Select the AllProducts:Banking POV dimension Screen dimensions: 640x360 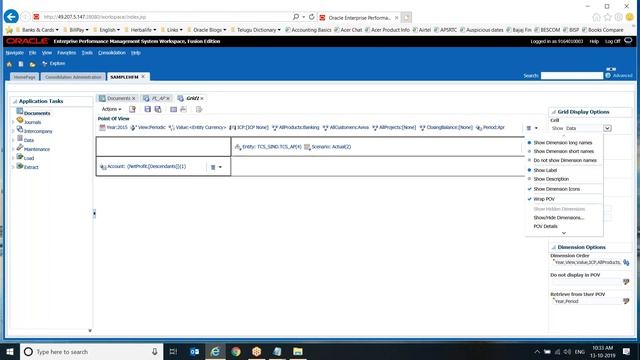coord(296,127)
